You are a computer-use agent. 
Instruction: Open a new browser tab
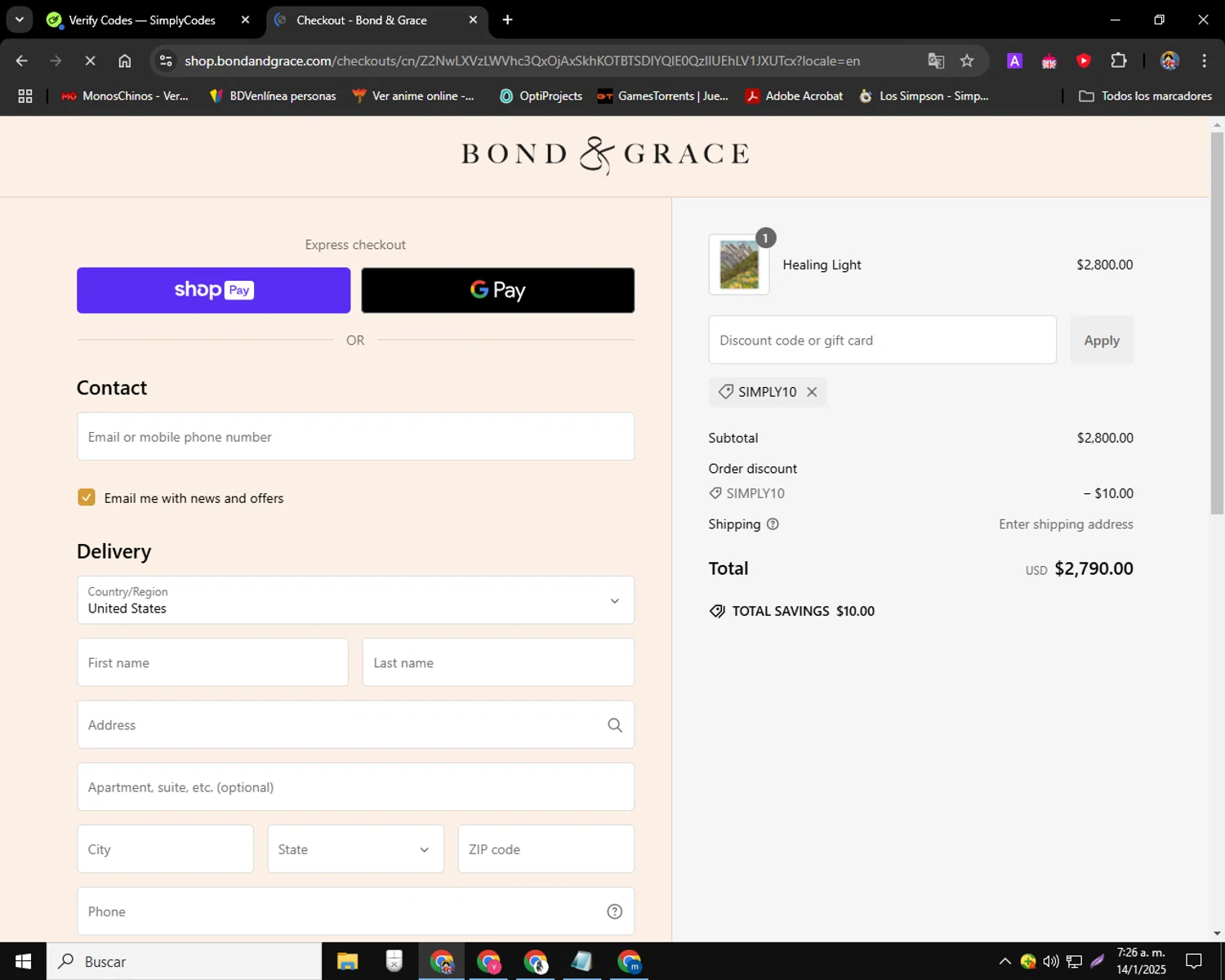tap(507, 20)
